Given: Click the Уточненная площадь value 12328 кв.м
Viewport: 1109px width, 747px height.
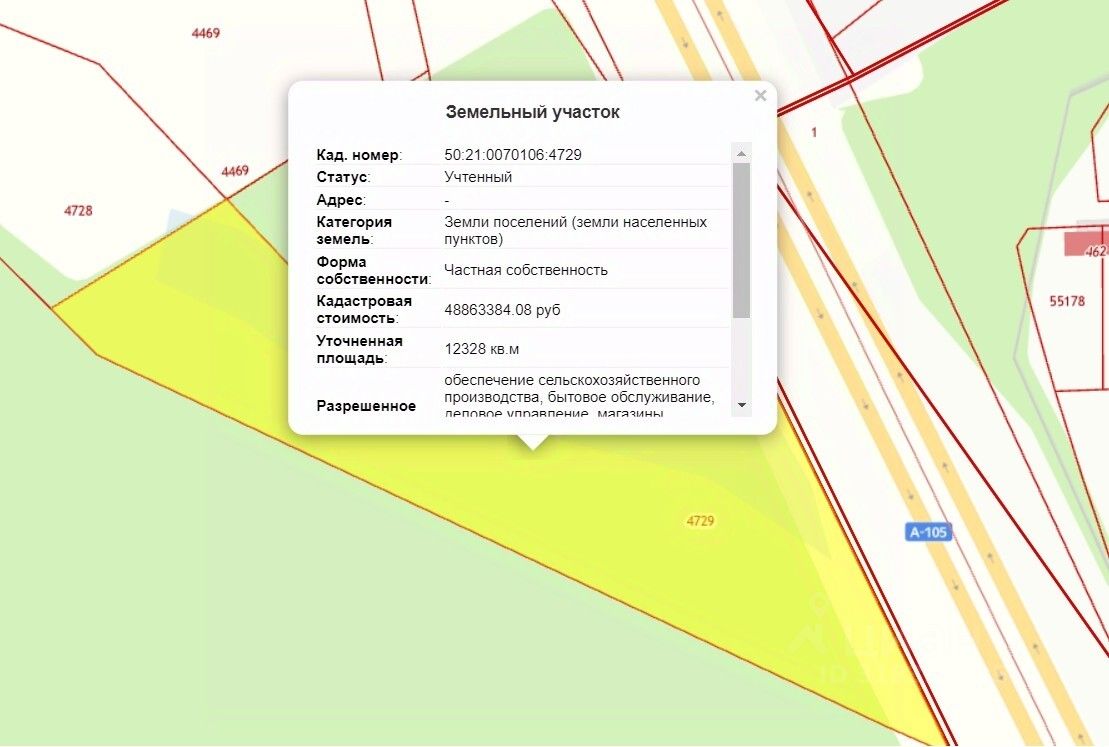Looking at the screenshot, I should point(482,349).
